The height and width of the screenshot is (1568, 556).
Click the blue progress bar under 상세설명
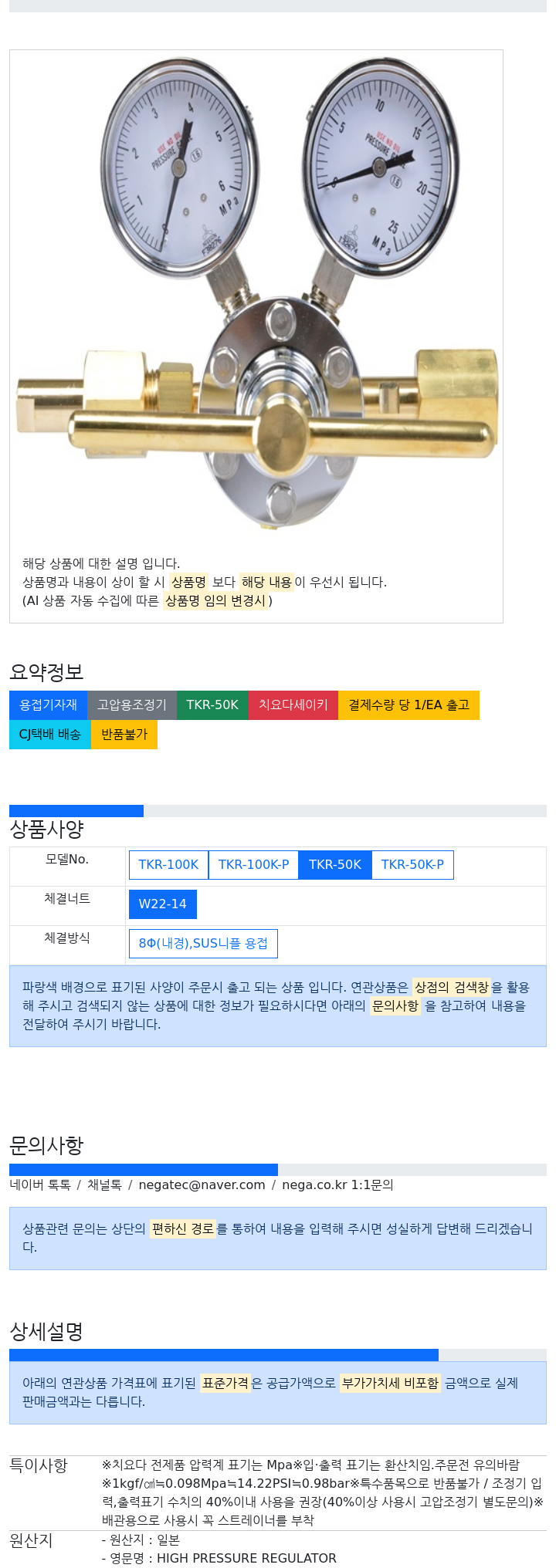[x=224, y=1355]
